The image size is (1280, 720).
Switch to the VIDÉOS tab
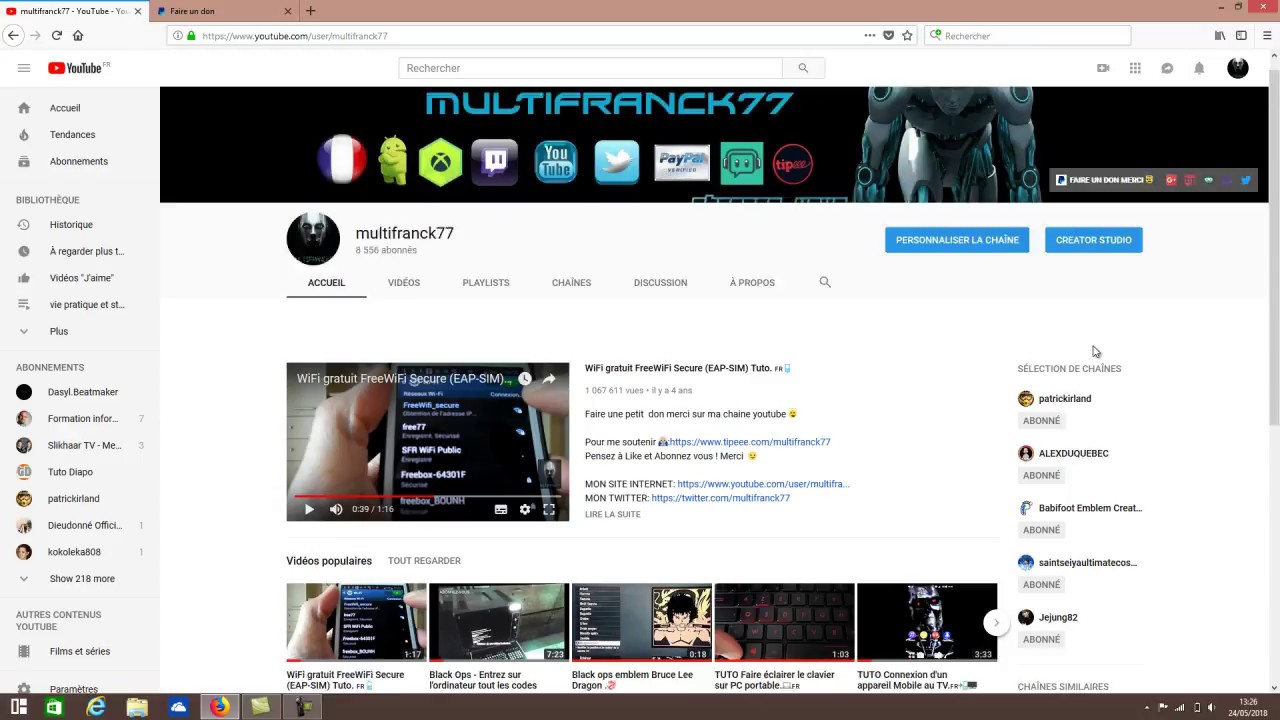pyautogui.click(x=404, y=282)
